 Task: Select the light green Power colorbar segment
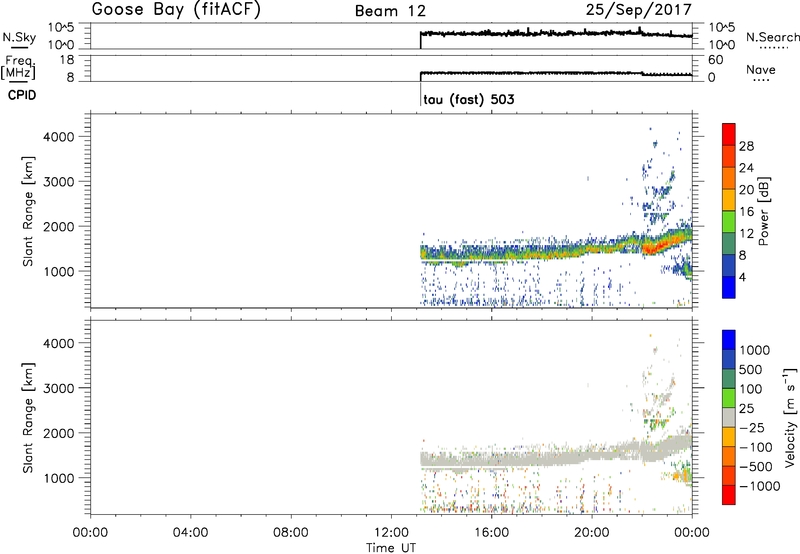(x=729, y=221)
